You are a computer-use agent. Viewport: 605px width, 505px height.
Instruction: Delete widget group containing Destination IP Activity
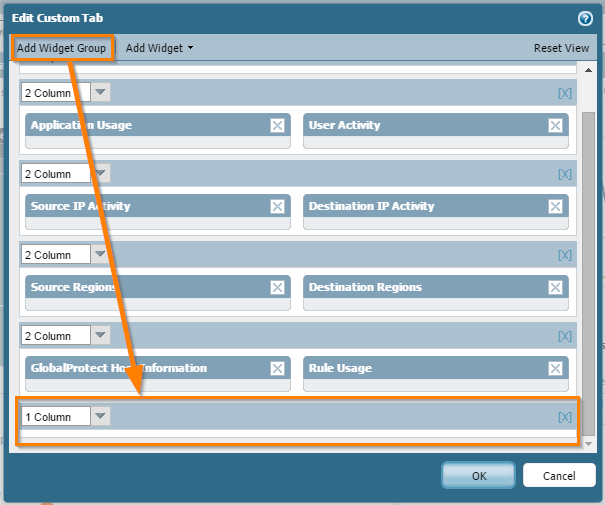(x=564, y=174)
